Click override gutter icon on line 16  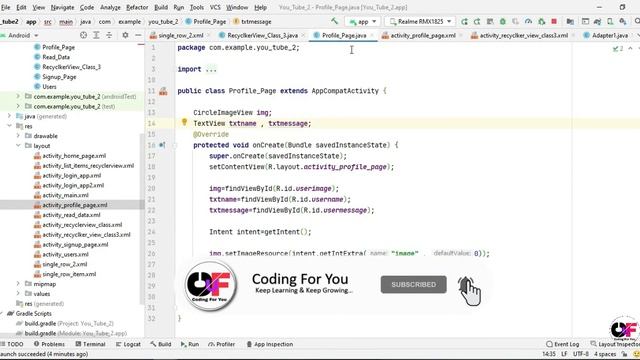(x=162, y=145)
